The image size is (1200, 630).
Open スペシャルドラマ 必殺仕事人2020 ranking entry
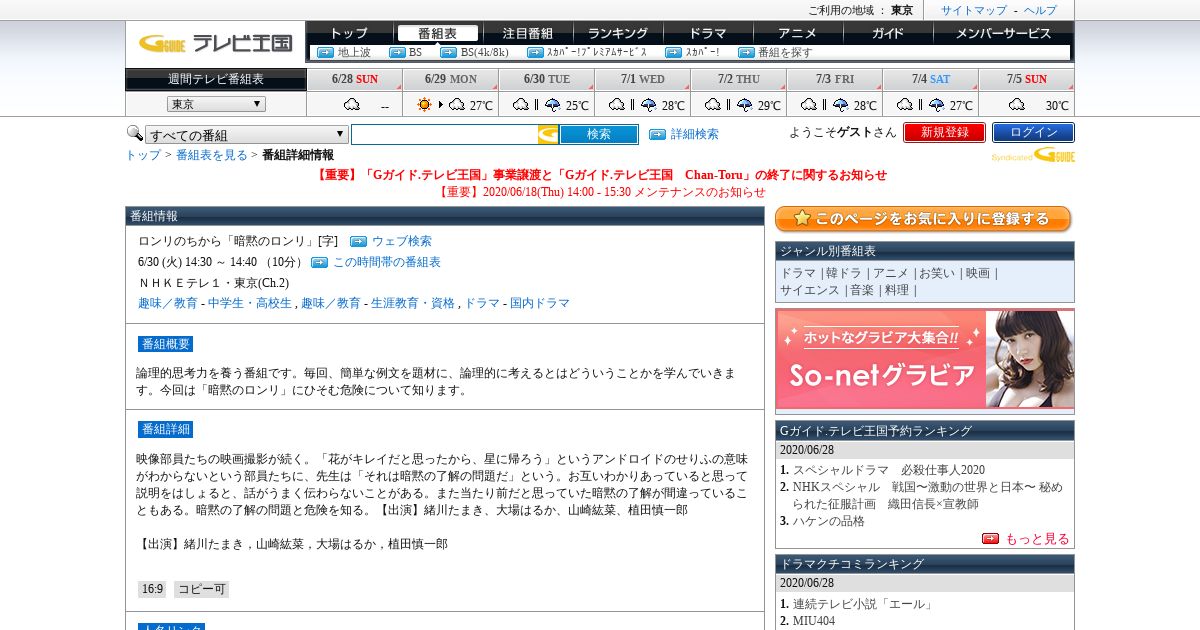[x=889, y=470]
